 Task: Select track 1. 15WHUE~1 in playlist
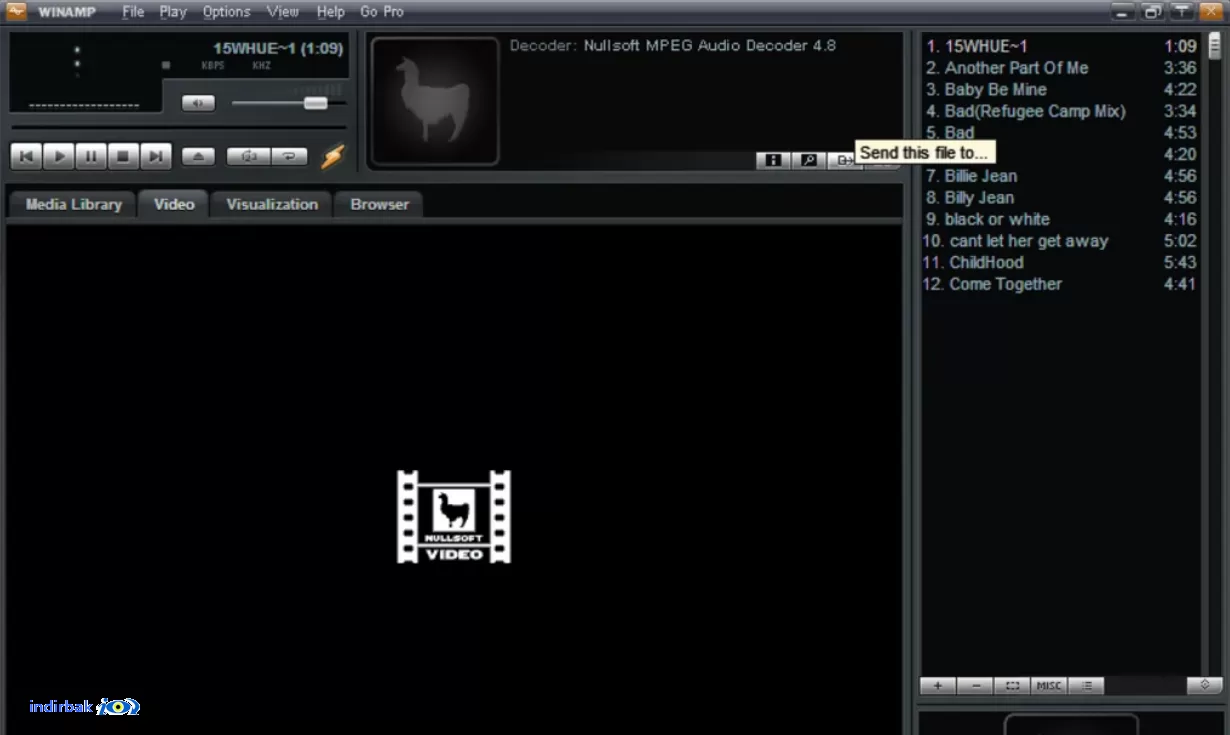(x=1060, y=46)
